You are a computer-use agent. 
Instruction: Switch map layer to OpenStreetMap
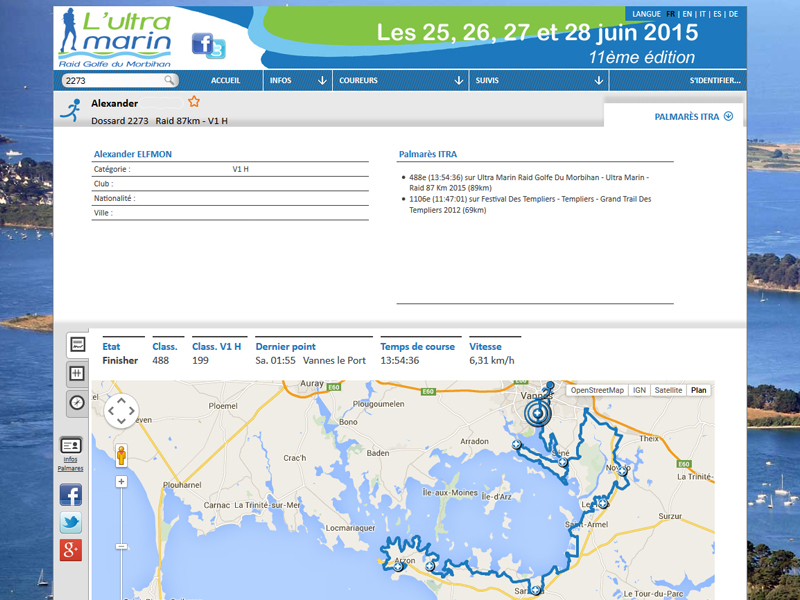597,390
